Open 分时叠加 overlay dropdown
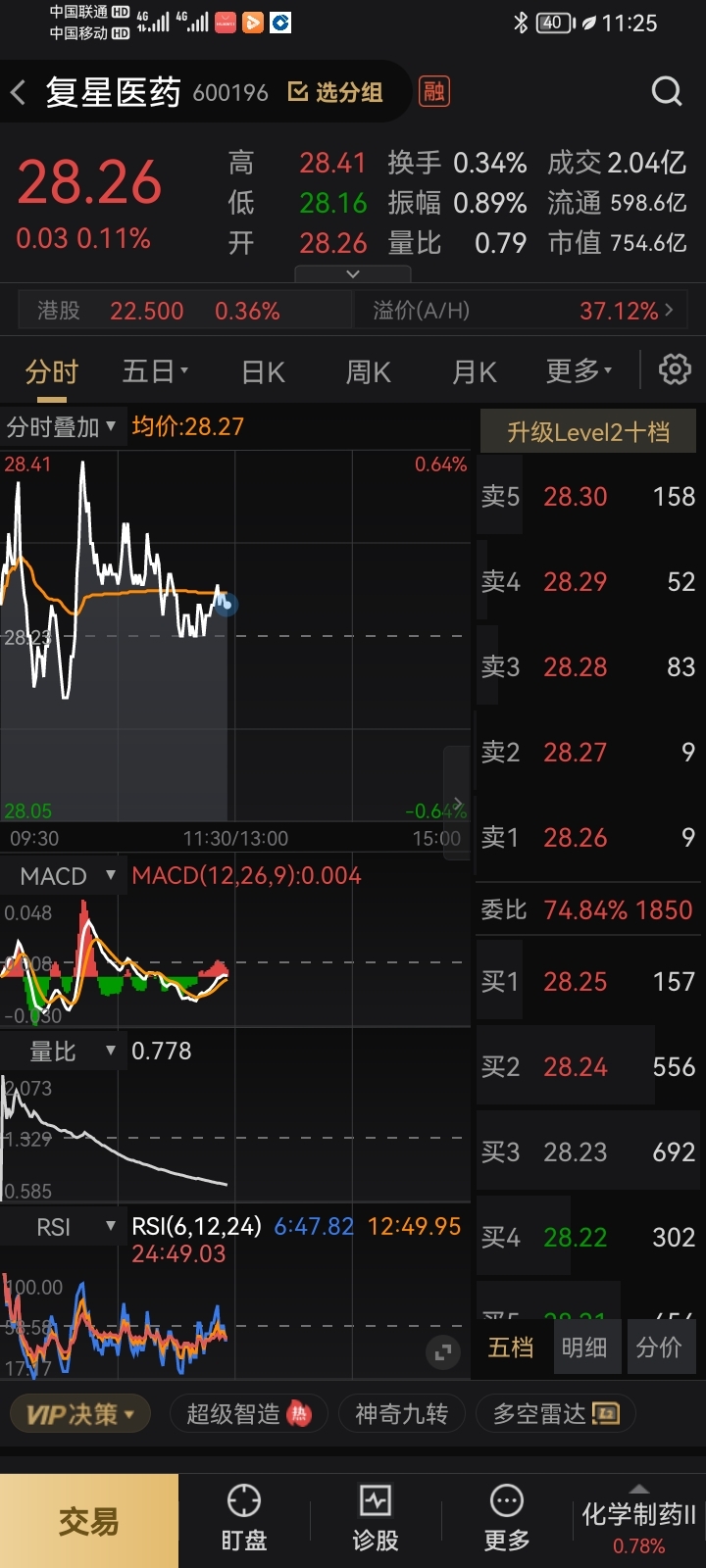 click(62, 427)
